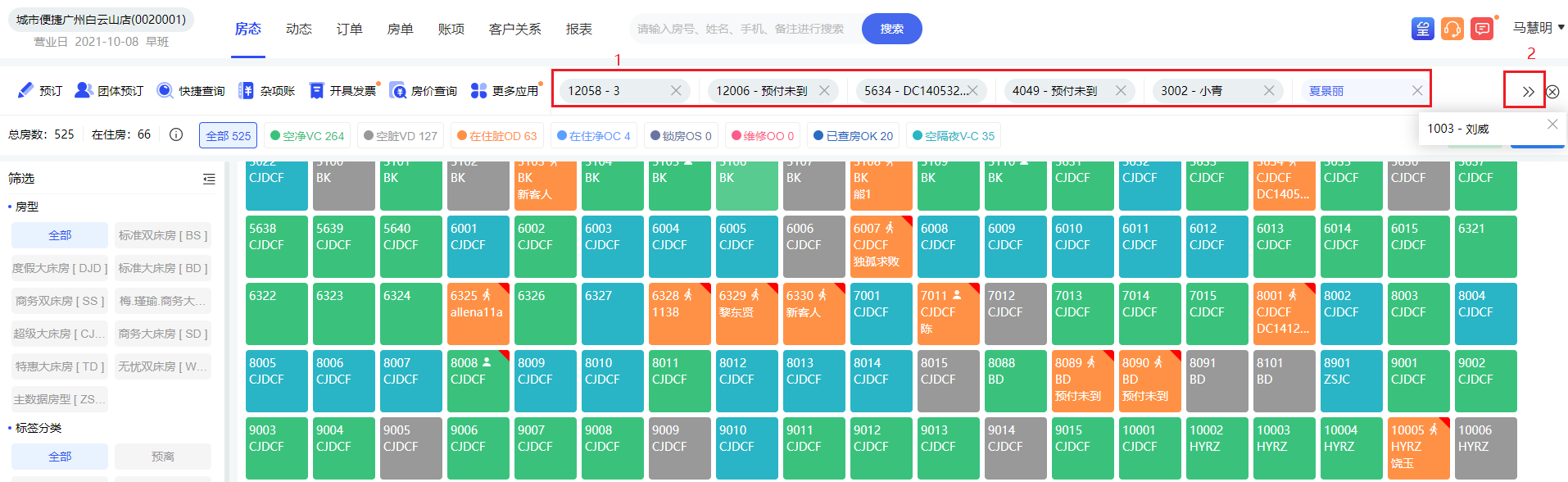Image resolution: width=1568 pixels, height=482 pixels.
Task: Filter by 锁房OS 0
Action: pyautogui.click(x=682, y=136)
